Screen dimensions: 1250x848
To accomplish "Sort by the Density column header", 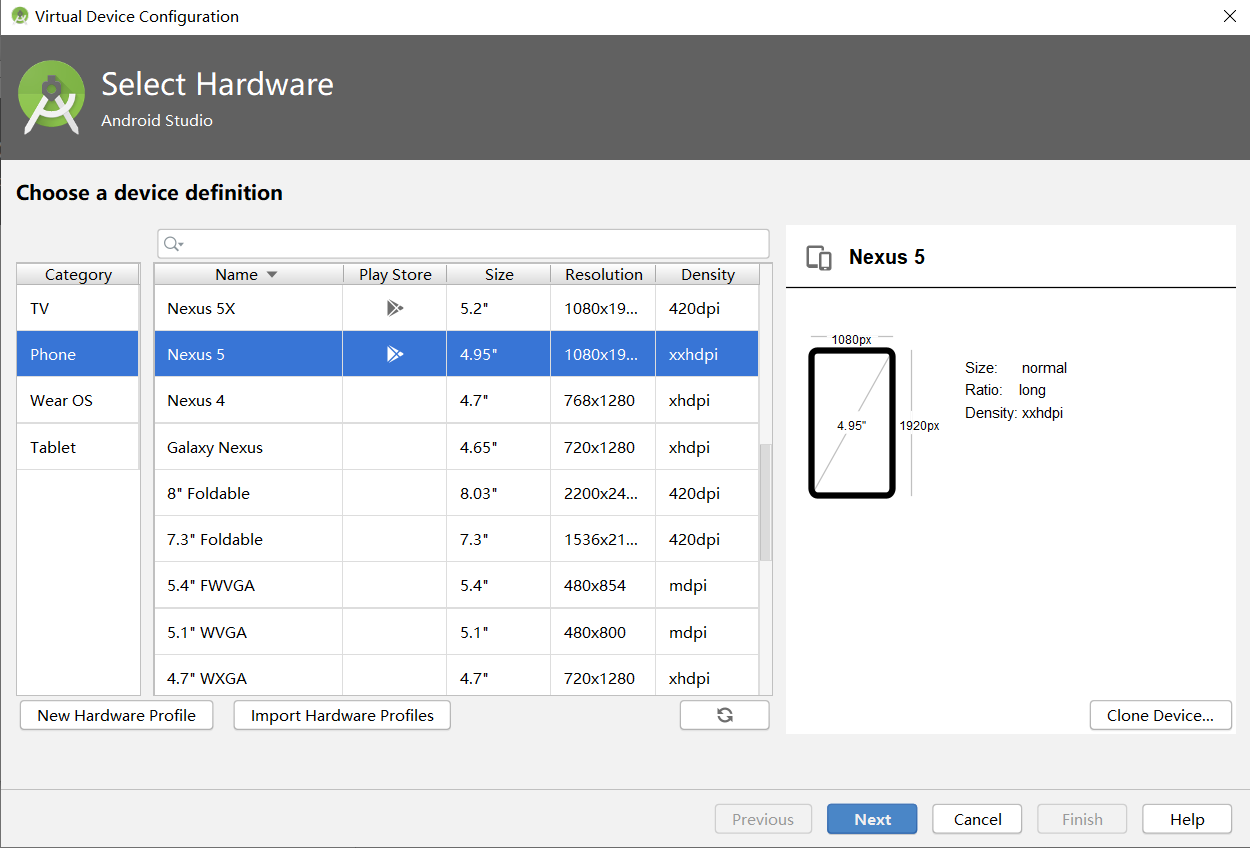I will pyautogui.click(x=707, y=274).
